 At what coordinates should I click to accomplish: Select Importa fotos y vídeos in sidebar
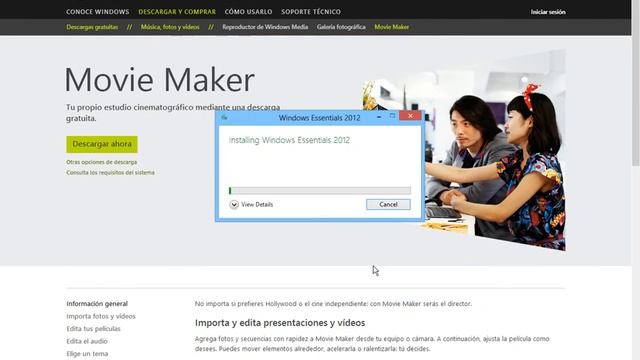[101, 316]
